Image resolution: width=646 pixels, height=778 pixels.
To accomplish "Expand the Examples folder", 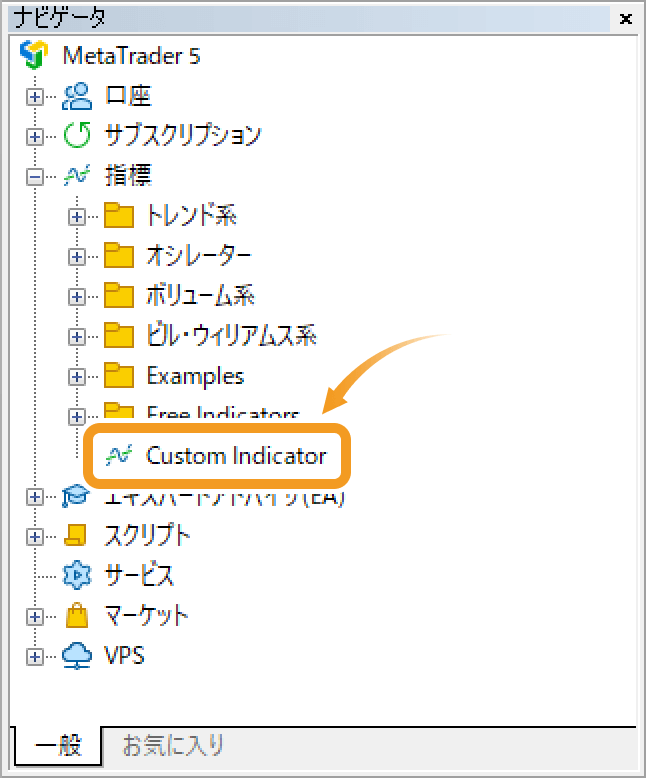I will pyautogui.click(x=76, y=377).
